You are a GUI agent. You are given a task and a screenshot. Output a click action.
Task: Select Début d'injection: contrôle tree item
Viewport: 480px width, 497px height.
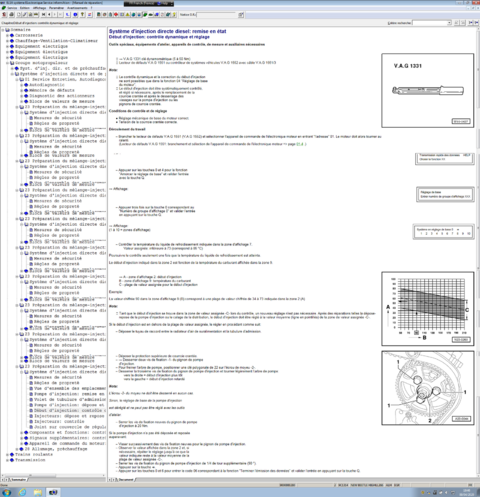(x=70, y=410)
